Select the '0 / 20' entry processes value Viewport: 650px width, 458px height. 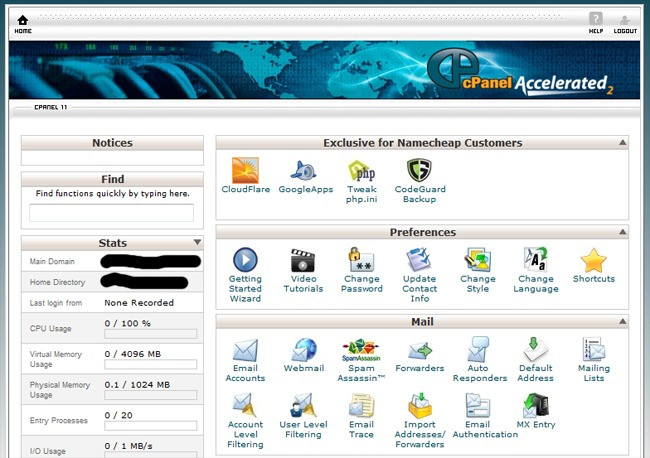119,415
